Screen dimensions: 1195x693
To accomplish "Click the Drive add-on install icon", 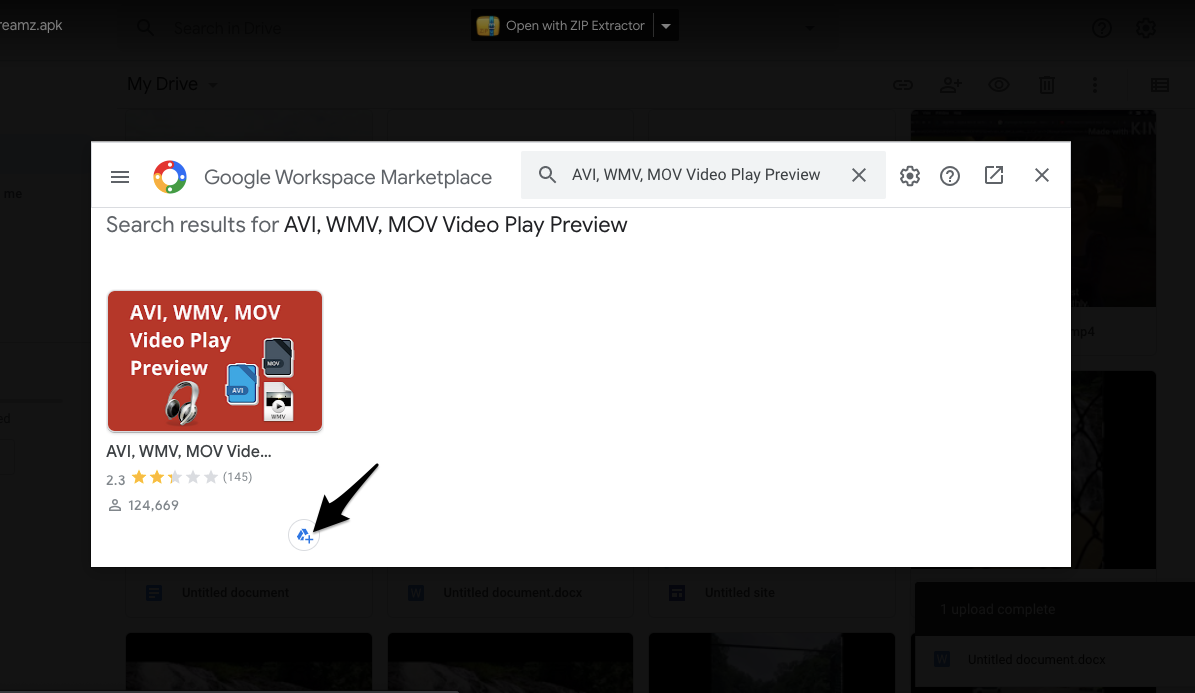I will (304, 536).
